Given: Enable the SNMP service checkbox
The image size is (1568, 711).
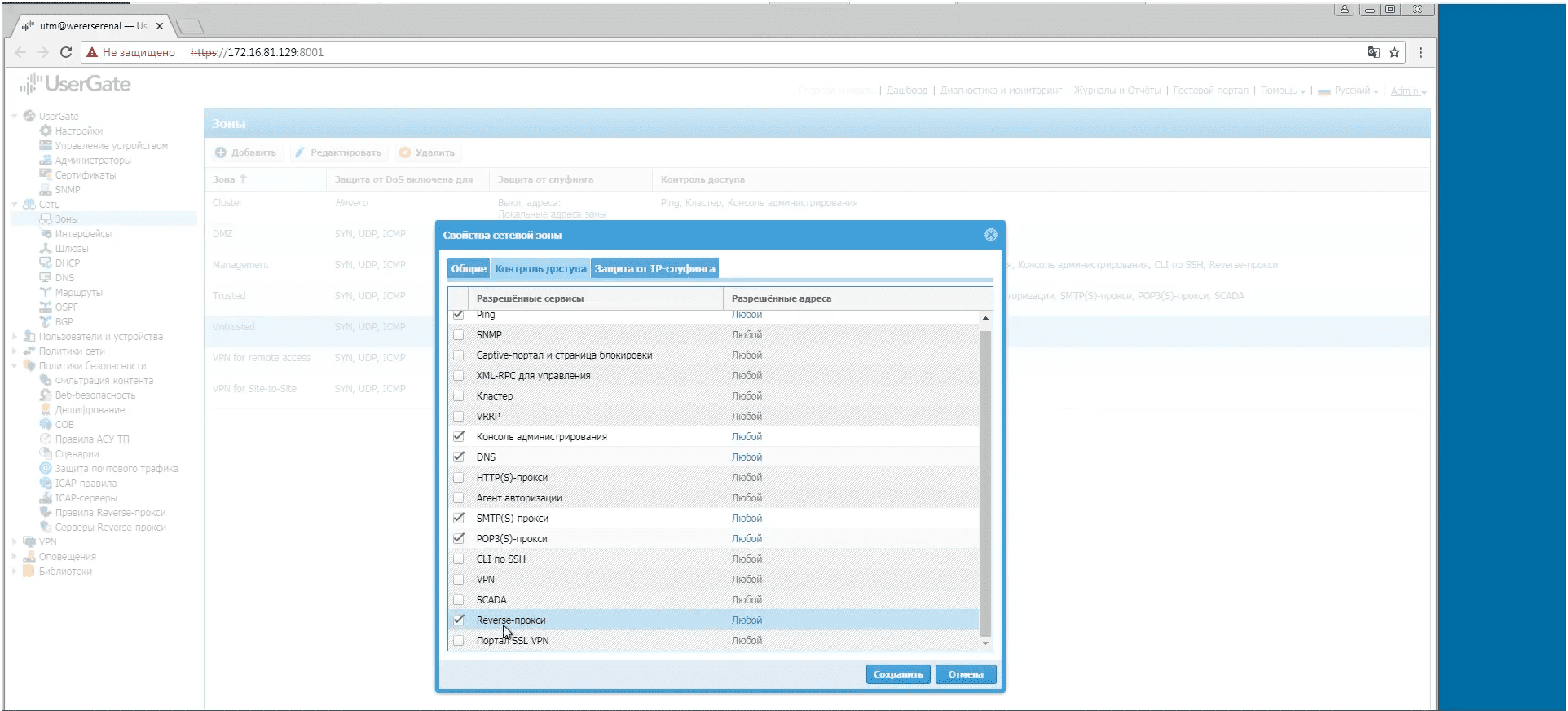Looking at the screenshot, I should (458, 335).
